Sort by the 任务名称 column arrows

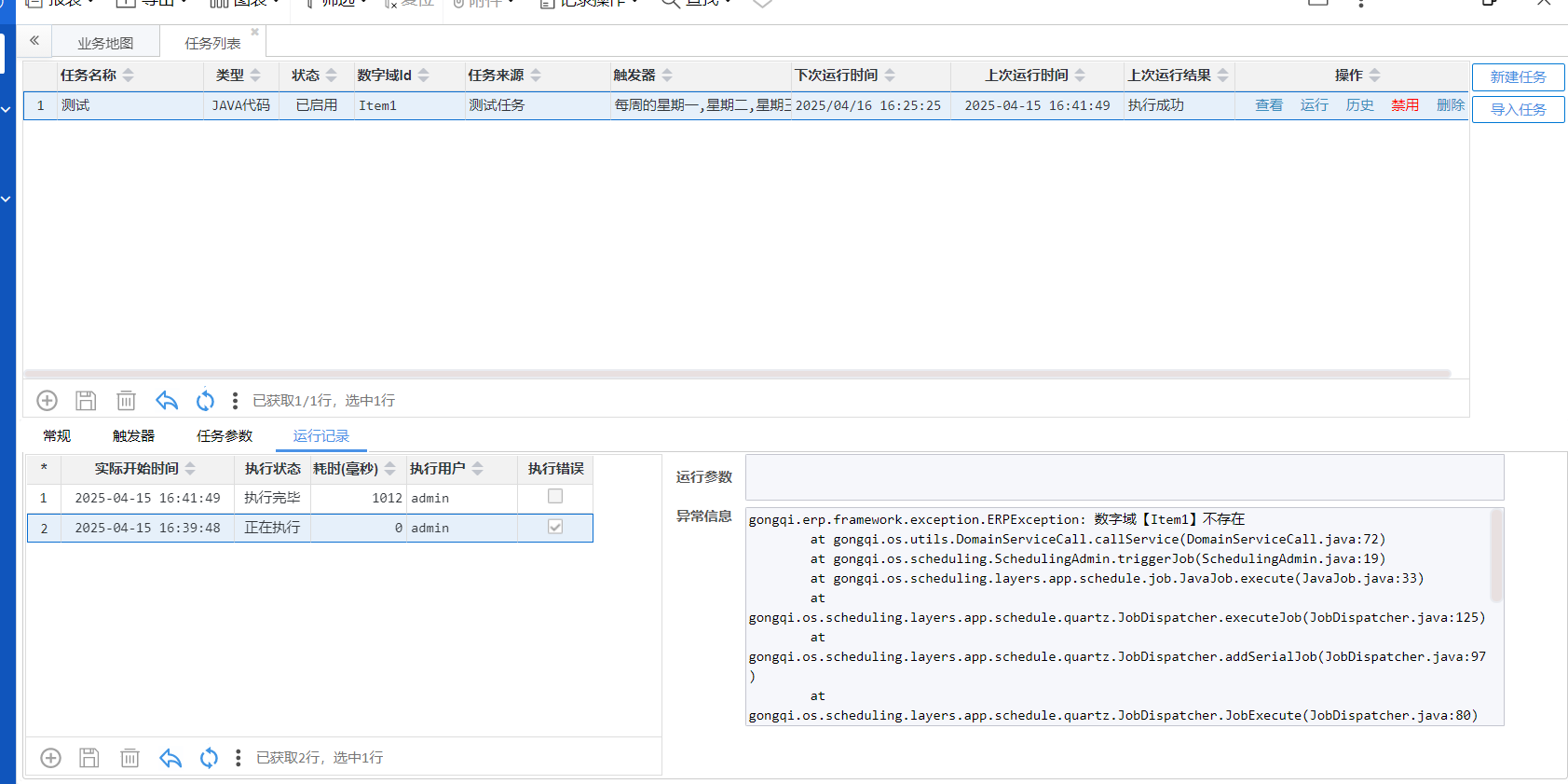pyautogui.click(x=129, y=76)
